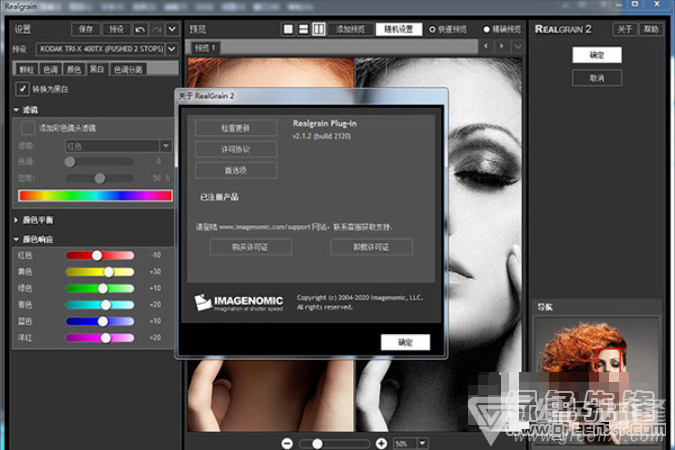Switch to the 黑白 tab
675x450 pixels.
click(x=97, y=69)
